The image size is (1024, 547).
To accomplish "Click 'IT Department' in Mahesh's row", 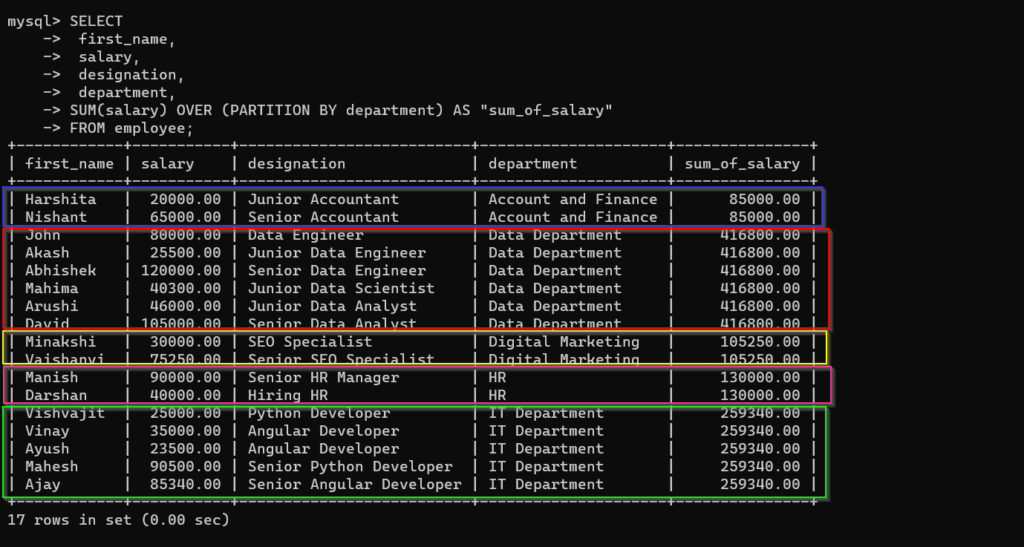I will (546, 466).
